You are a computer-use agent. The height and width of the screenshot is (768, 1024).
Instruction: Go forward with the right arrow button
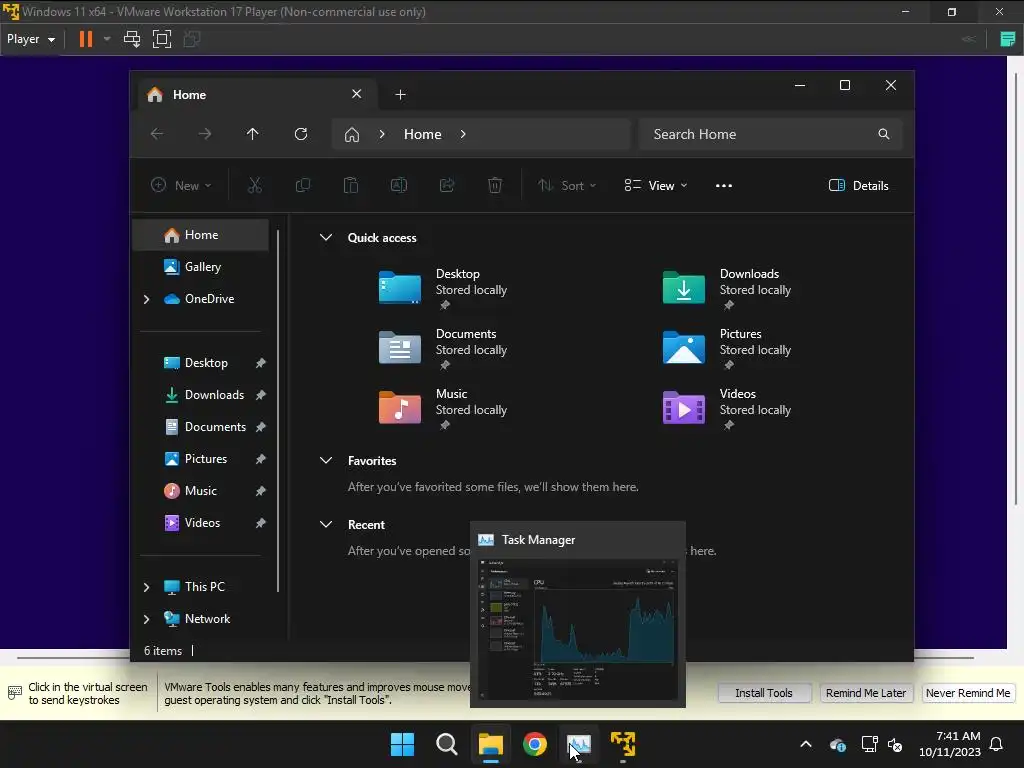pyautogui.click(x=205, y=134)
